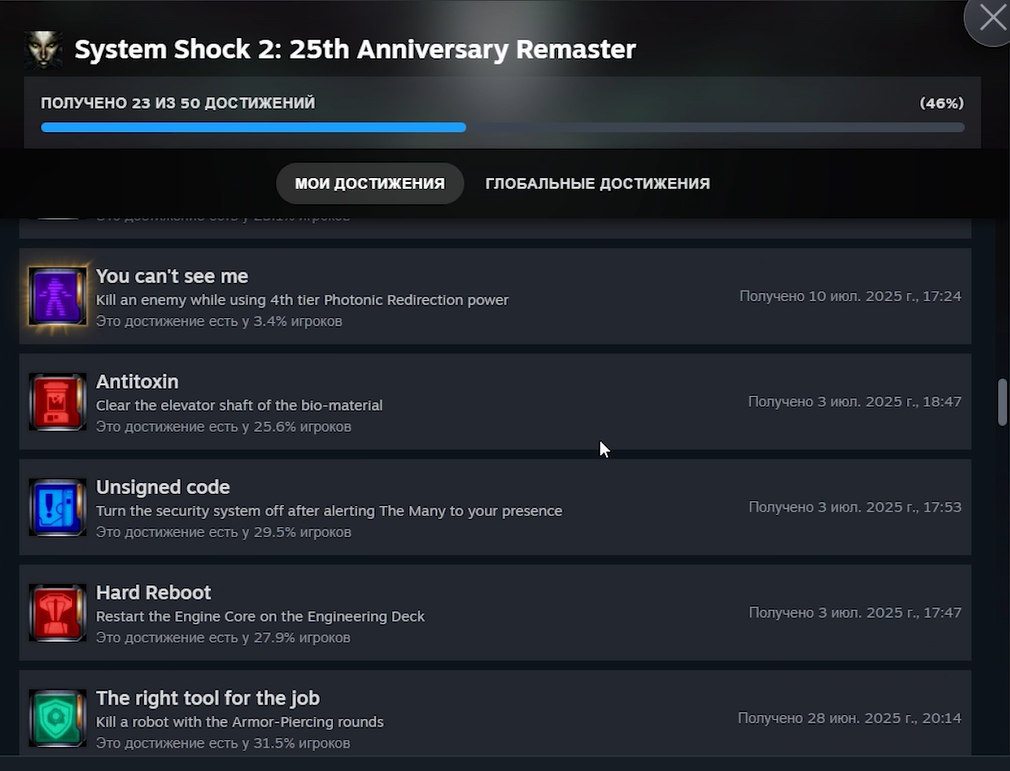Screen dimensions: 1010x771
Task: Click the game title System Shock 2 heading
Action: click(x=355, y=50)
